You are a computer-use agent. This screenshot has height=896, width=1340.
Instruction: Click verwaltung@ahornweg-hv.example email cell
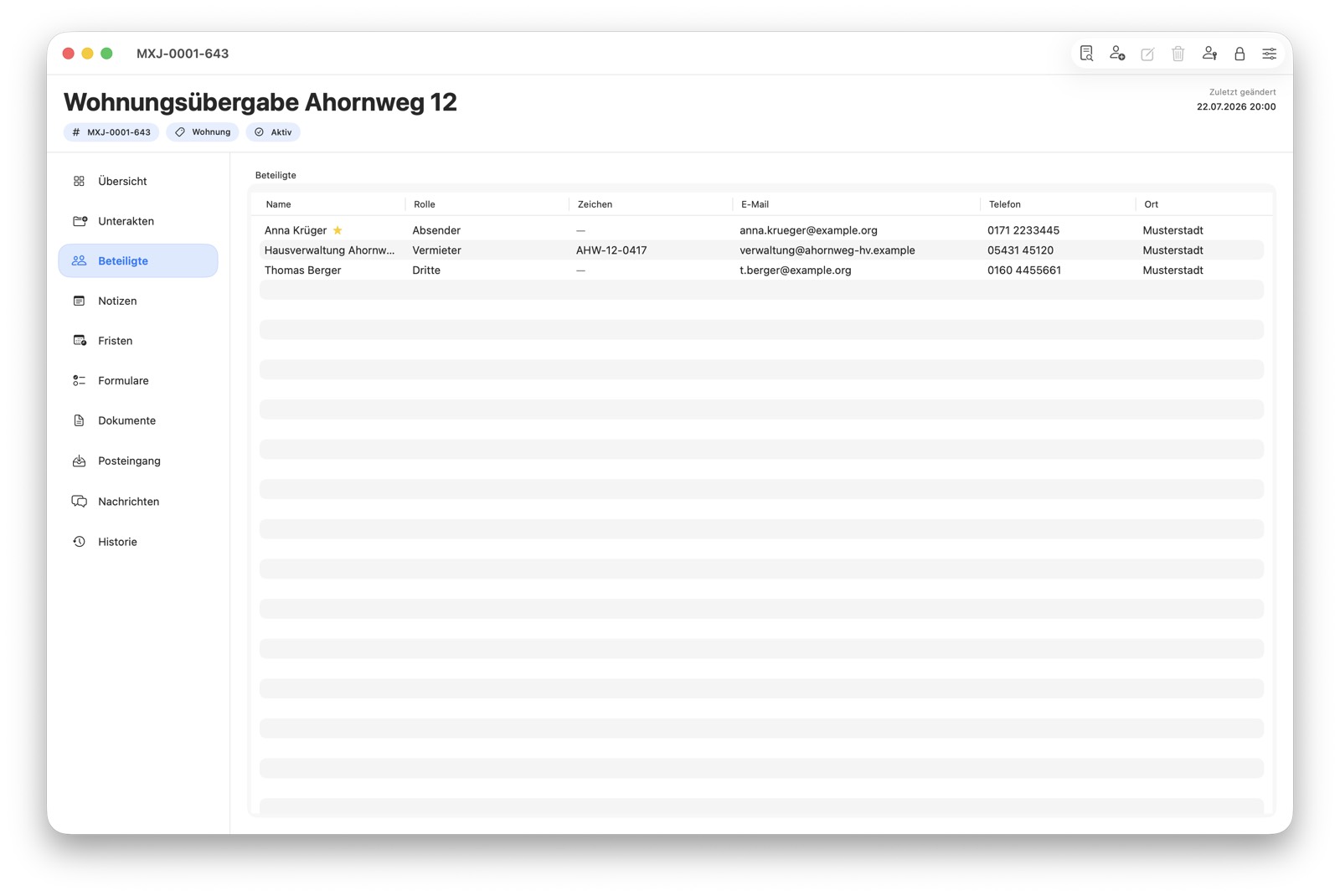[827, 250]
